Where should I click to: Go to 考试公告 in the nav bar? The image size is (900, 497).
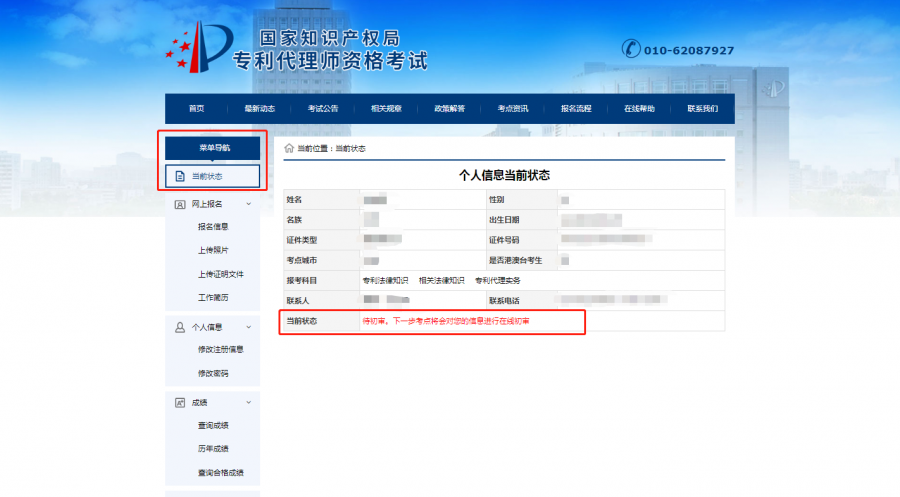click(x=323, y=108)
